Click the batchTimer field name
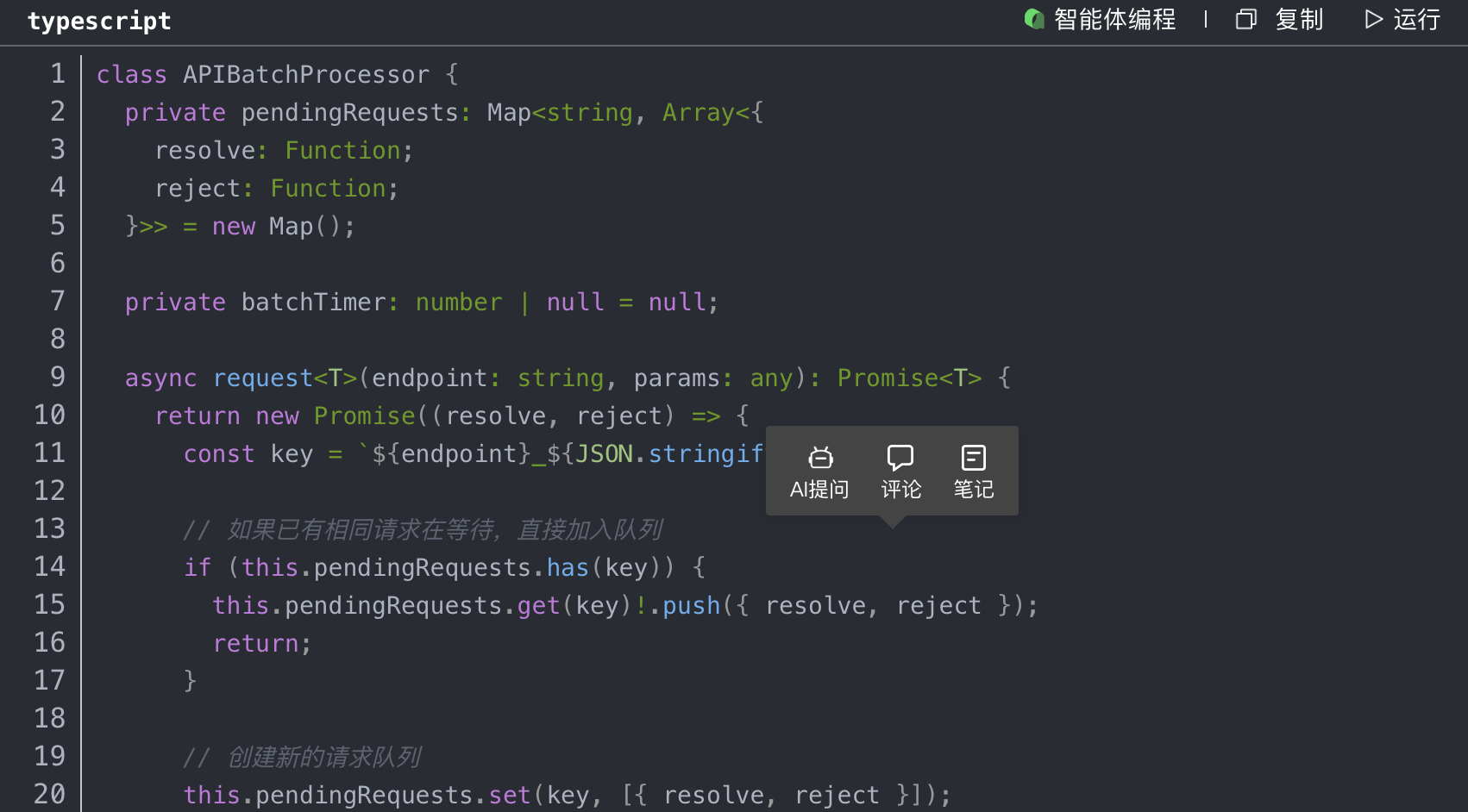The width and height of the screenshot is (1468, 812). point(313,303)
